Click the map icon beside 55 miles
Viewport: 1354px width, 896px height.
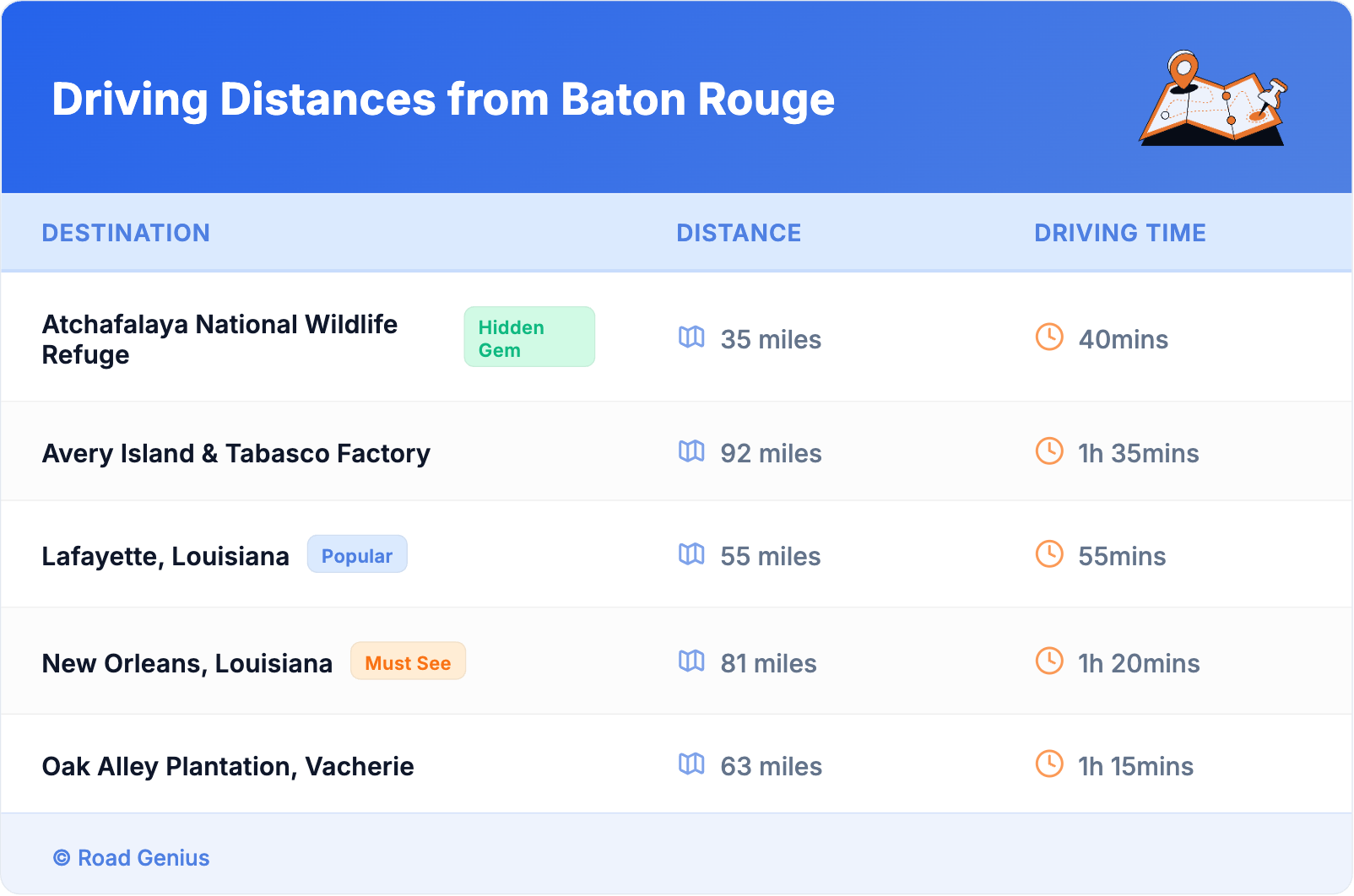pyautogui.click(x=691, y=554)
